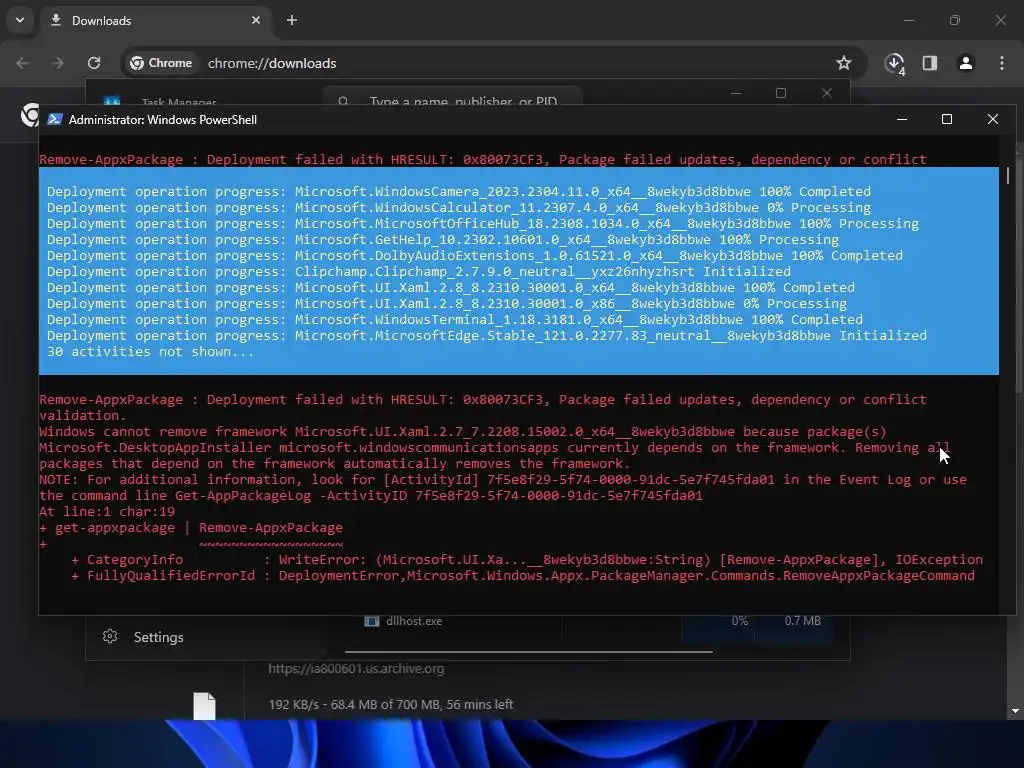Image resolution: width=1024 pixels, height=768 pixels.
Task: Click the get-appxpackage command line text
Action: [x=191, y=528]
